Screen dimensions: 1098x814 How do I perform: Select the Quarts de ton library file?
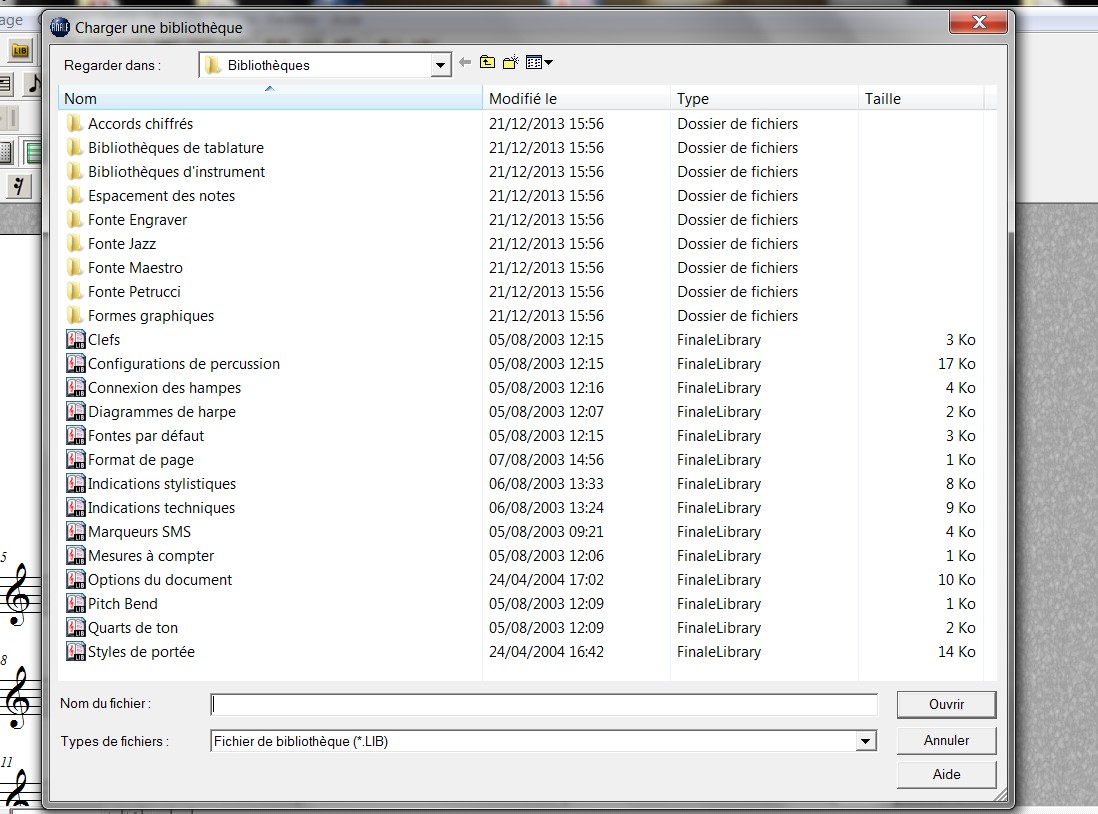click(132, 628)
